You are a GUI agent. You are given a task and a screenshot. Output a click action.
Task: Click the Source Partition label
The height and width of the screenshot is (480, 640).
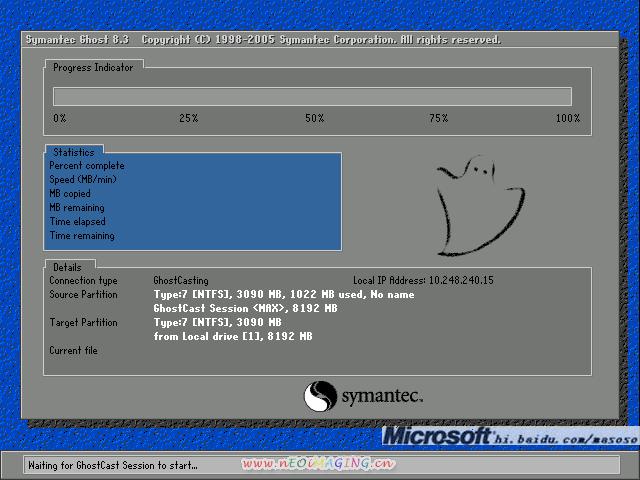(83, 294)
